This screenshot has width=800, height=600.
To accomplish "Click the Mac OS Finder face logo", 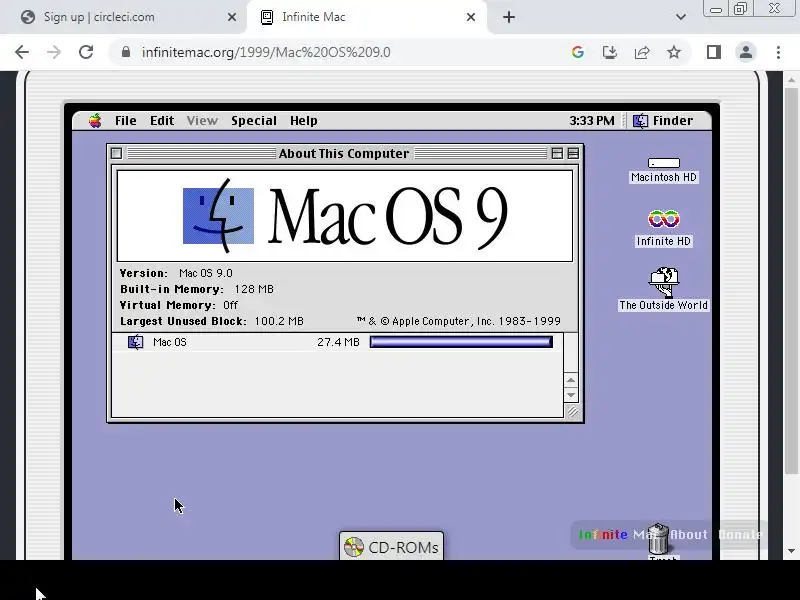I will click(218, 216).
